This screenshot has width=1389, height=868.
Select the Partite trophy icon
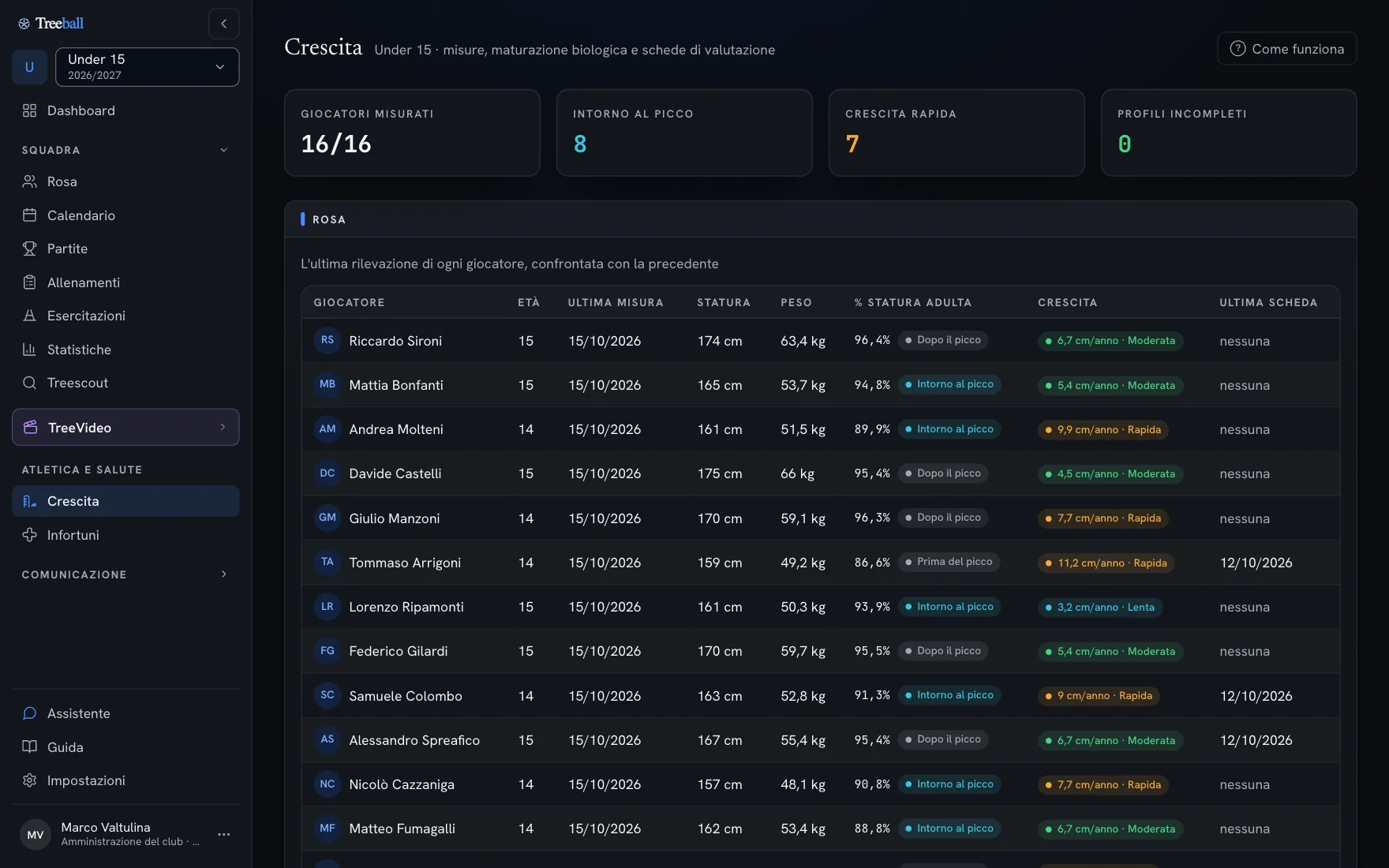[29, 249]
